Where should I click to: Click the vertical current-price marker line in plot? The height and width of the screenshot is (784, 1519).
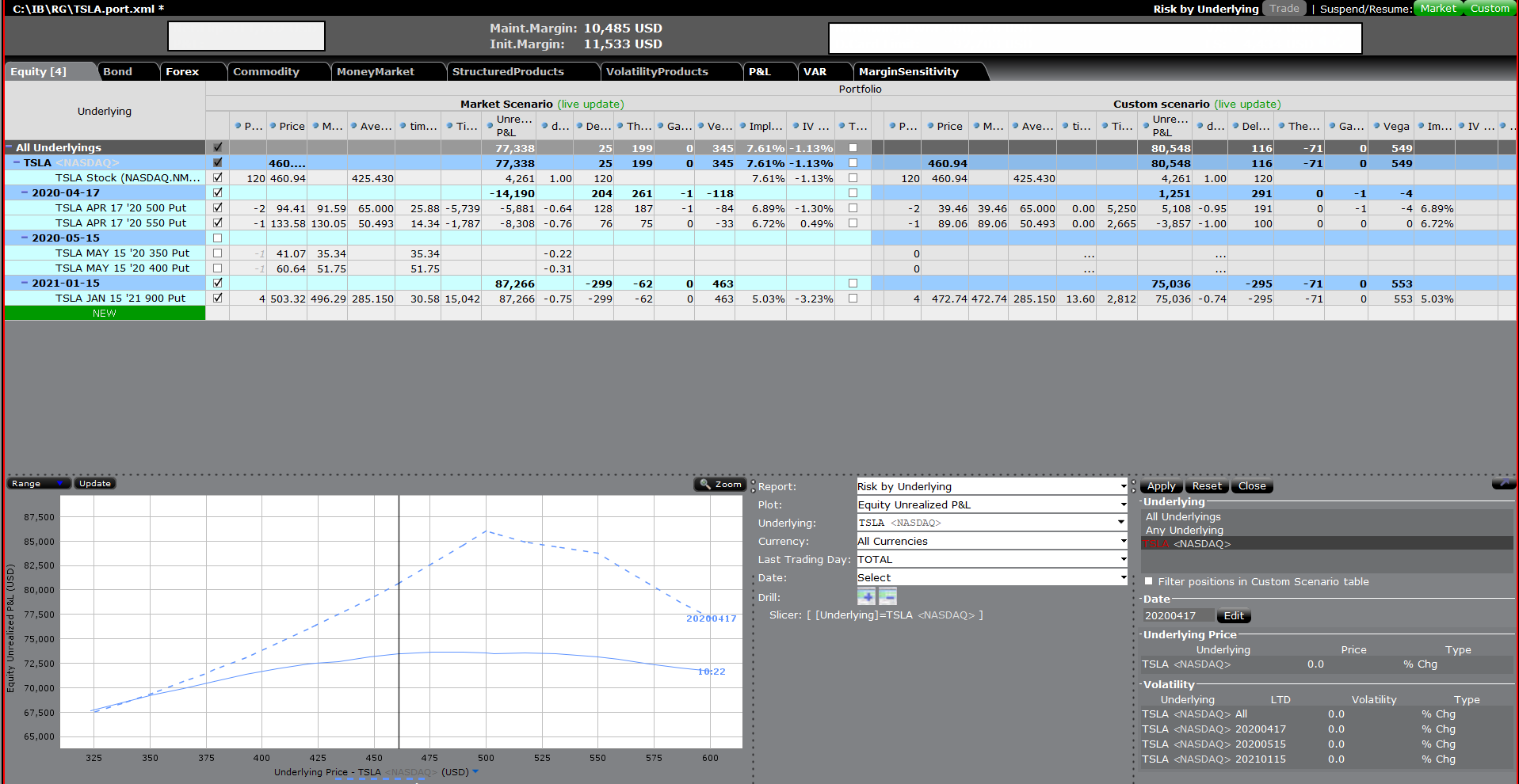pos(399,622)
